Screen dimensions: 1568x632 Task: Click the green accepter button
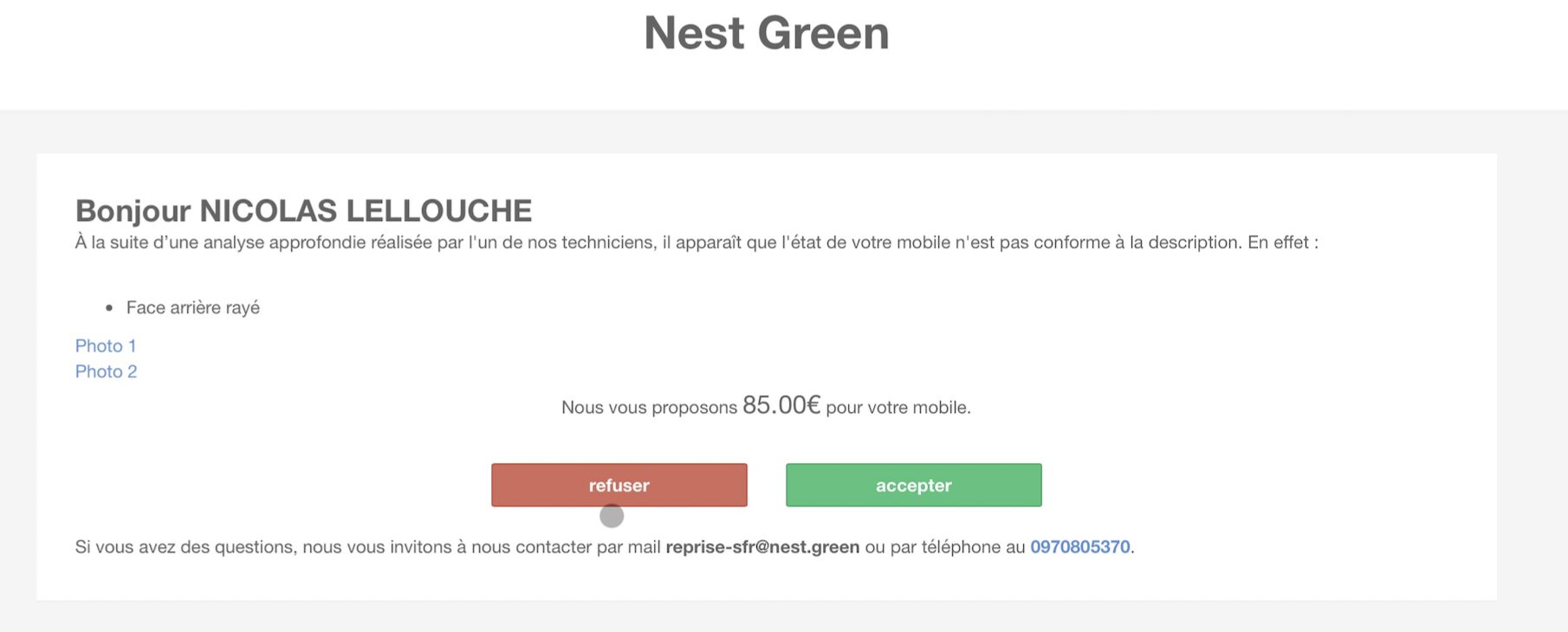tap(913, 485)
